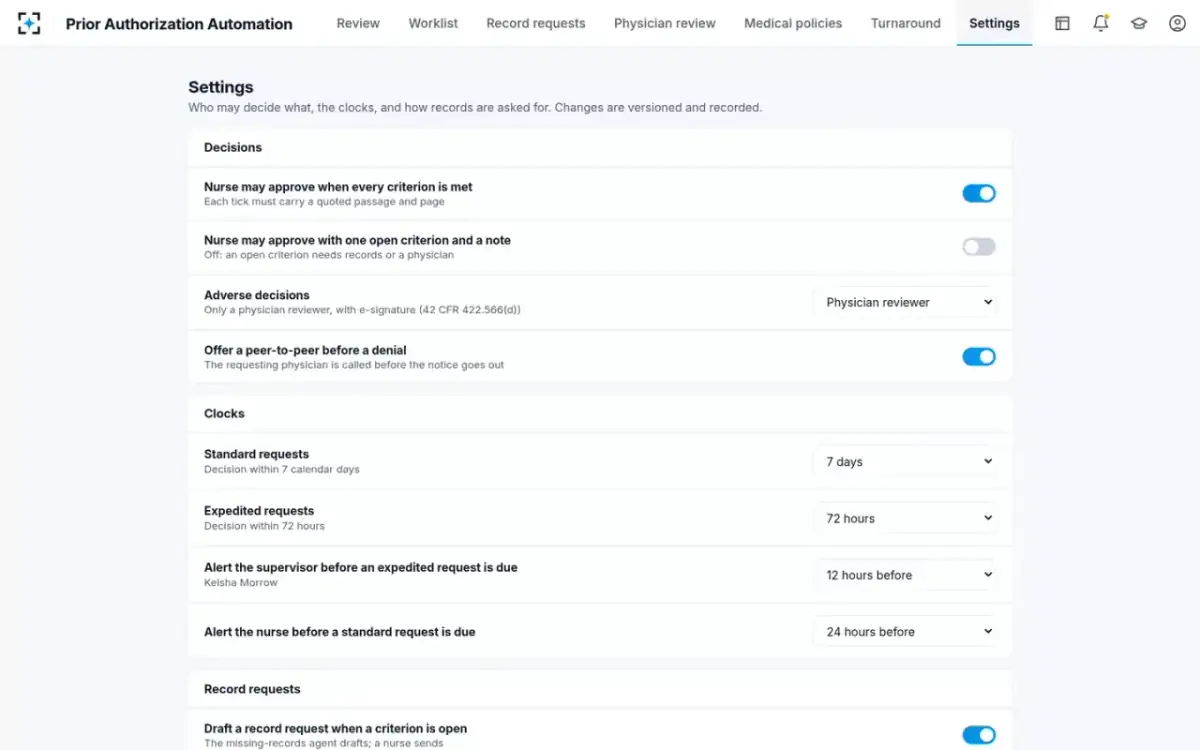Click the 42 CFR 422.566(d) description text
1200x750 pixels.
click(362, 310)
